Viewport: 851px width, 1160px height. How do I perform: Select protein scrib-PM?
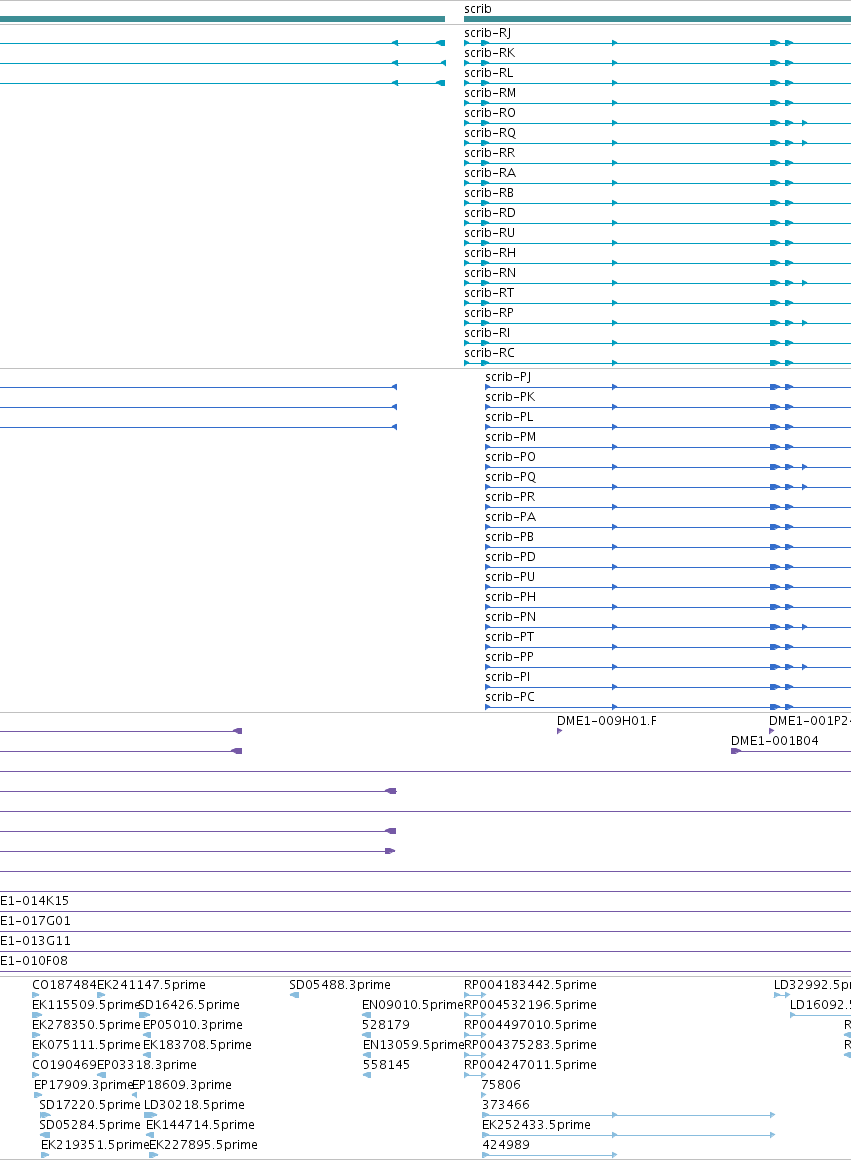point(511,436)
